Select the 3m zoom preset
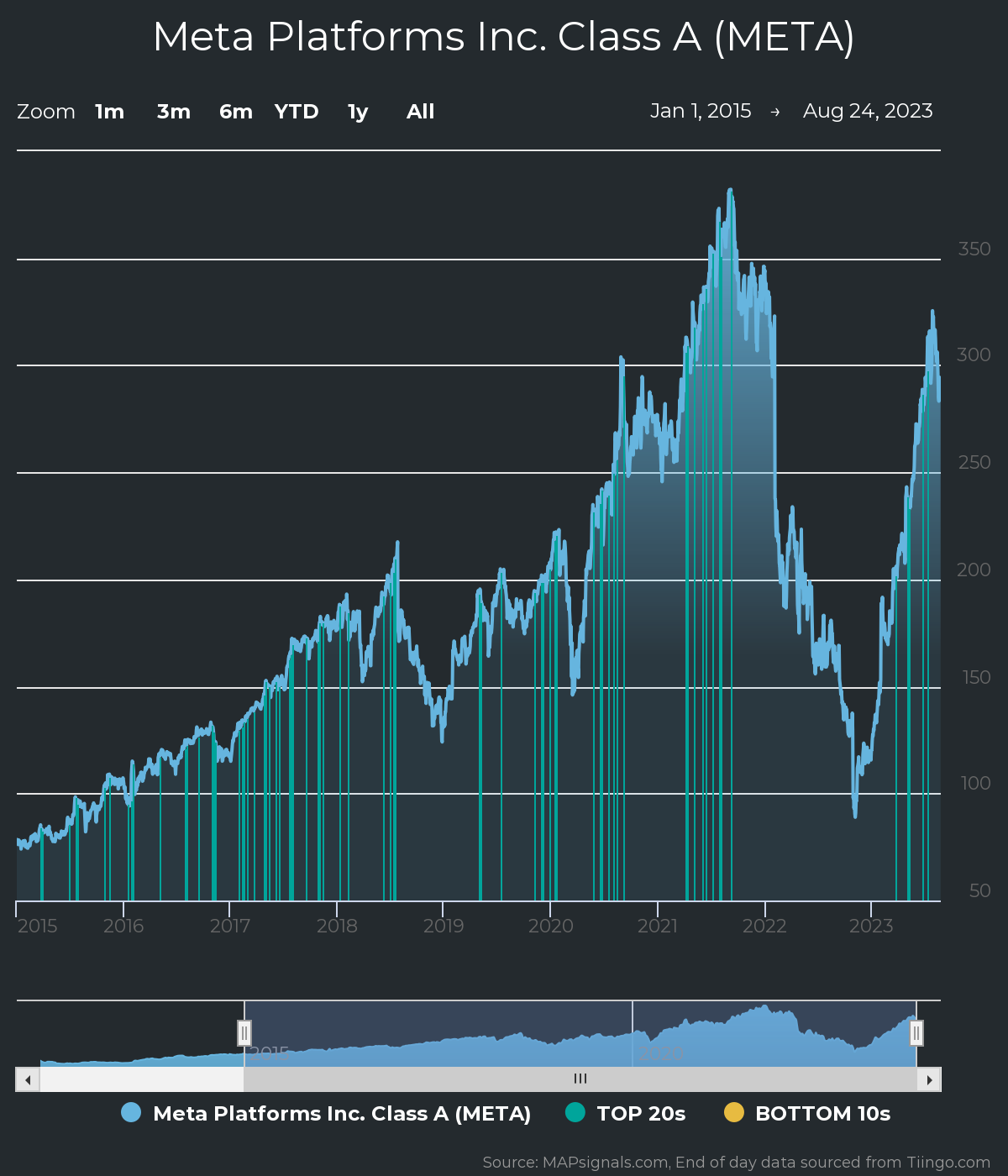1008x1176 pixels. click(x=173, y=111)
